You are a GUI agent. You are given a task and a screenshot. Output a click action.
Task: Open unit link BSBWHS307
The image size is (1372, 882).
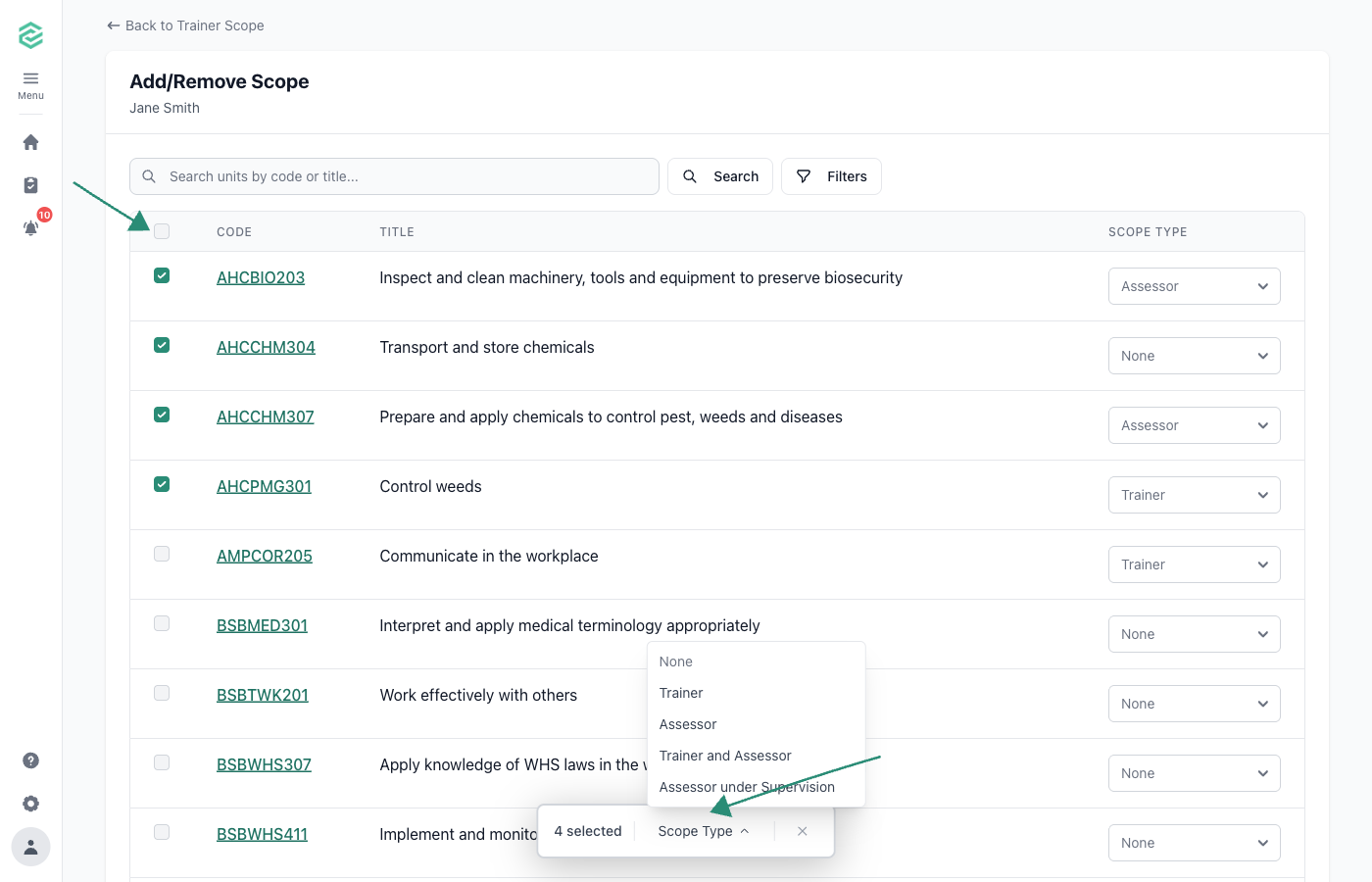click(264, 764)
